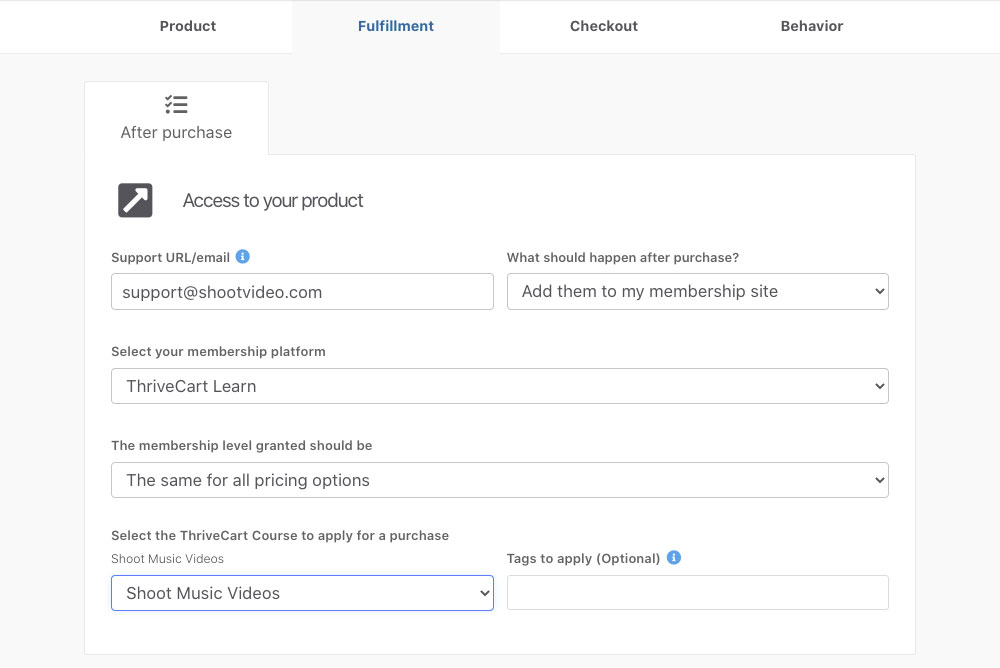Open the membership level granted dropdown
Image resolution: width=1000 pixels, height=668 pixels.
tap(500, 480)
